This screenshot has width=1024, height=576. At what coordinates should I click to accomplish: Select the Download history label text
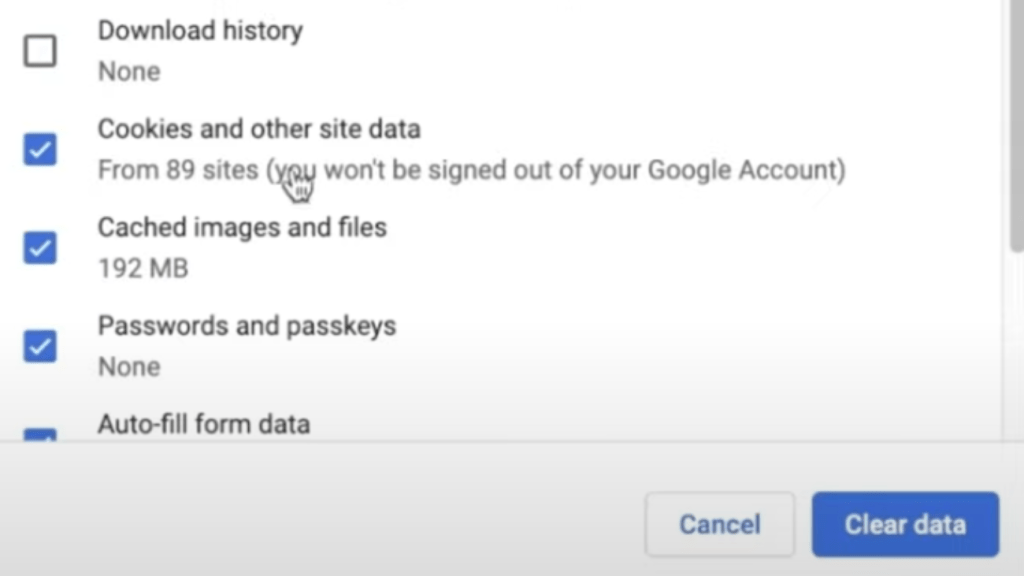tap(200, 31)
